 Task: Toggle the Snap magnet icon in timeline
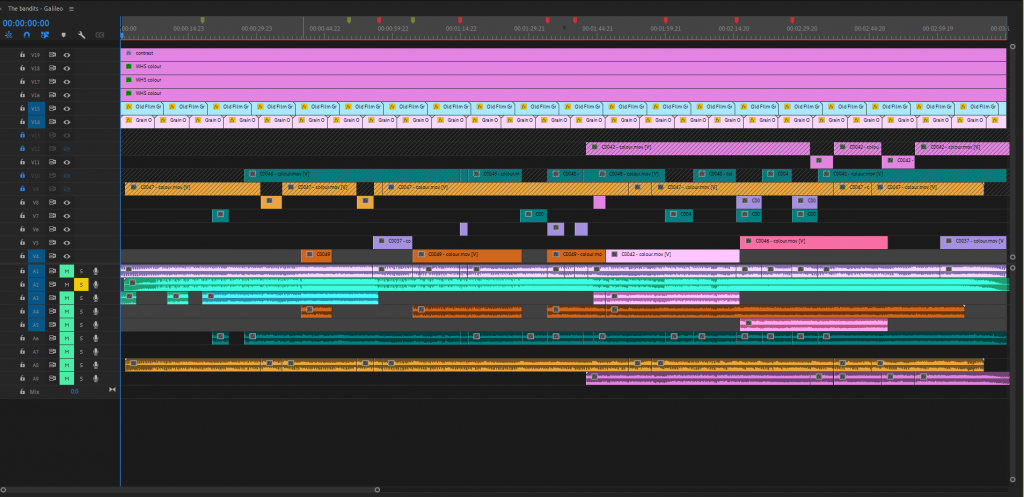[27, 35]
